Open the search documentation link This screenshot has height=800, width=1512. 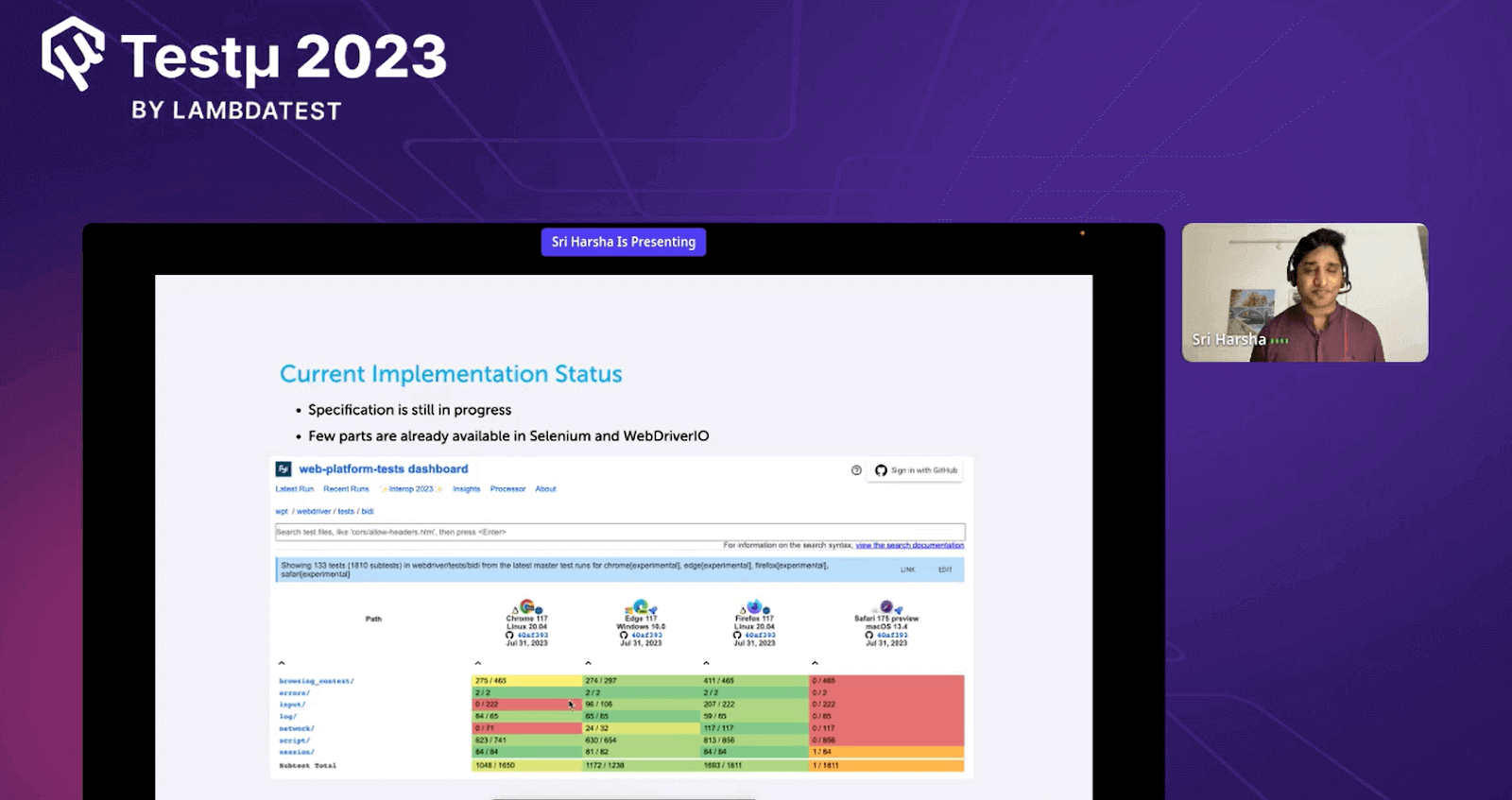tap(910, 545)
